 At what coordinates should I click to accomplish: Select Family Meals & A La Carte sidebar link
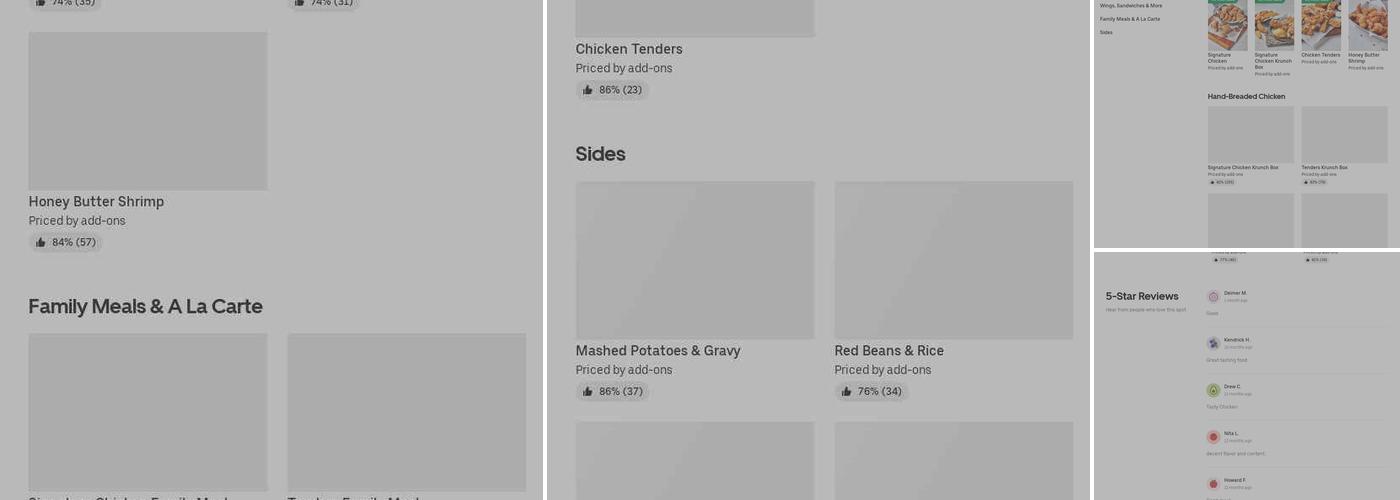(x=1130, y=19)
